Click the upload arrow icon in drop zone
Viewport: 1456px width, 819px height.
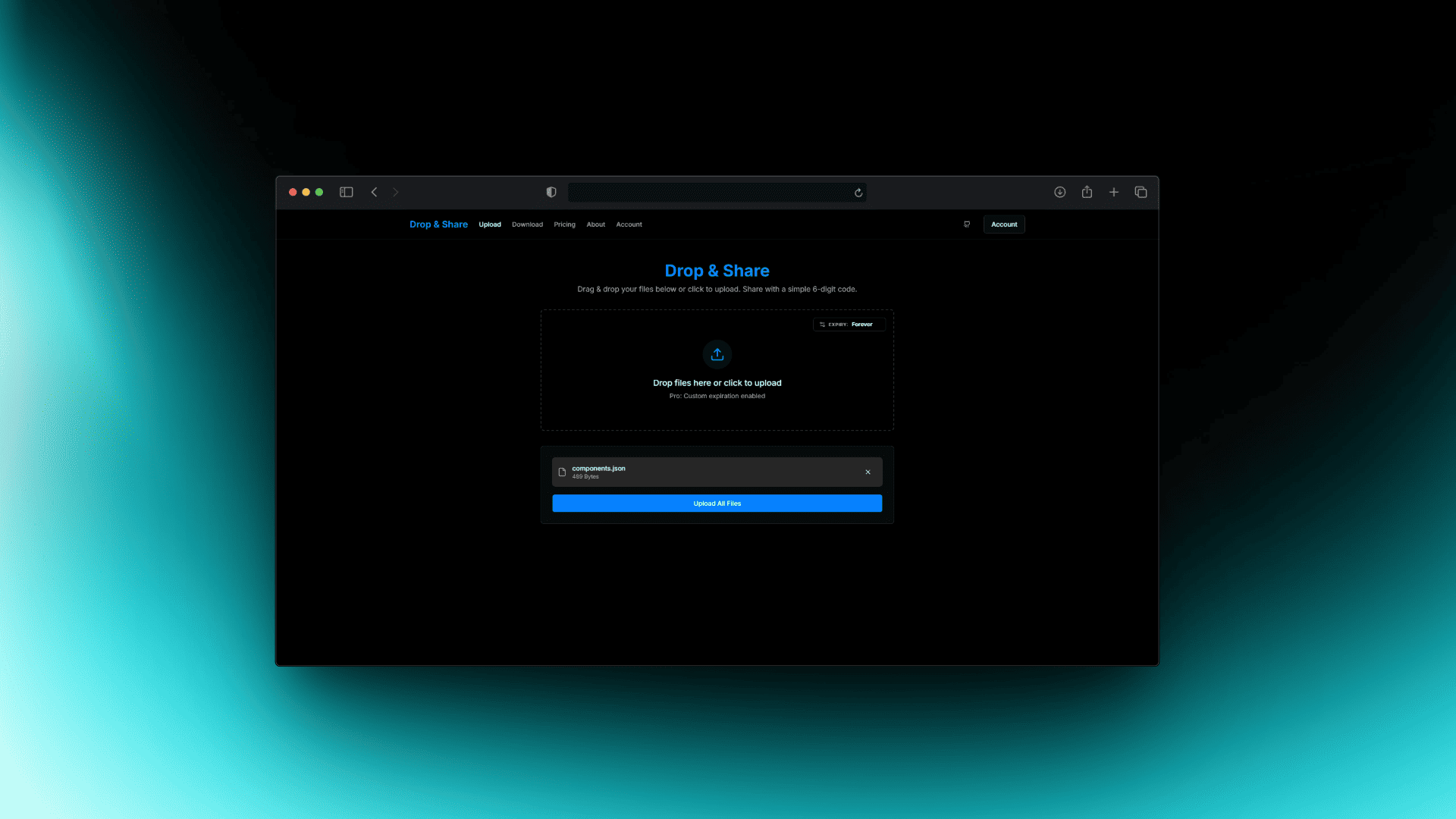[717, 354]
